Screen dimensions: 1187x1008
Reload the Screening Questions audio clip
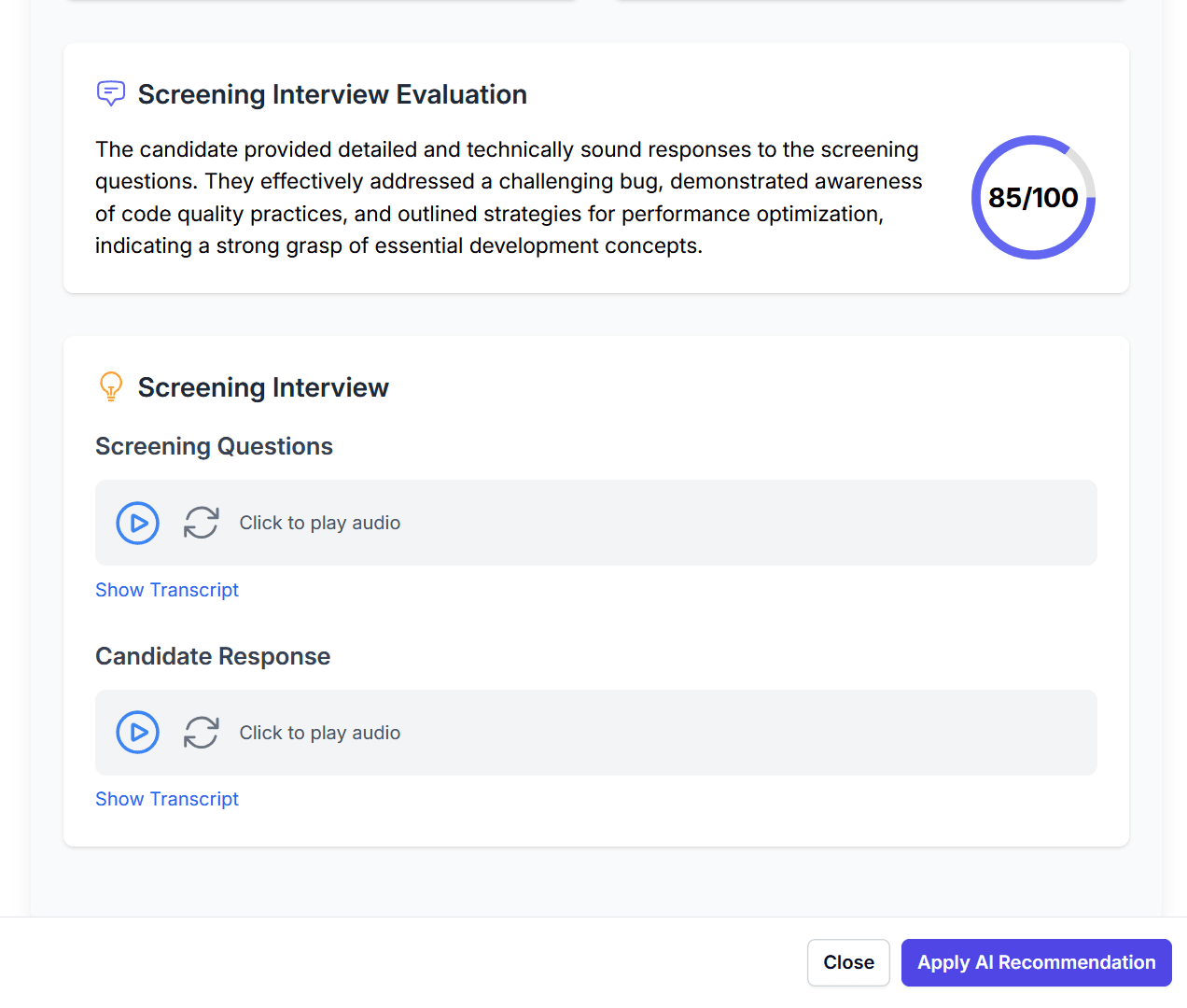[201, 523]
